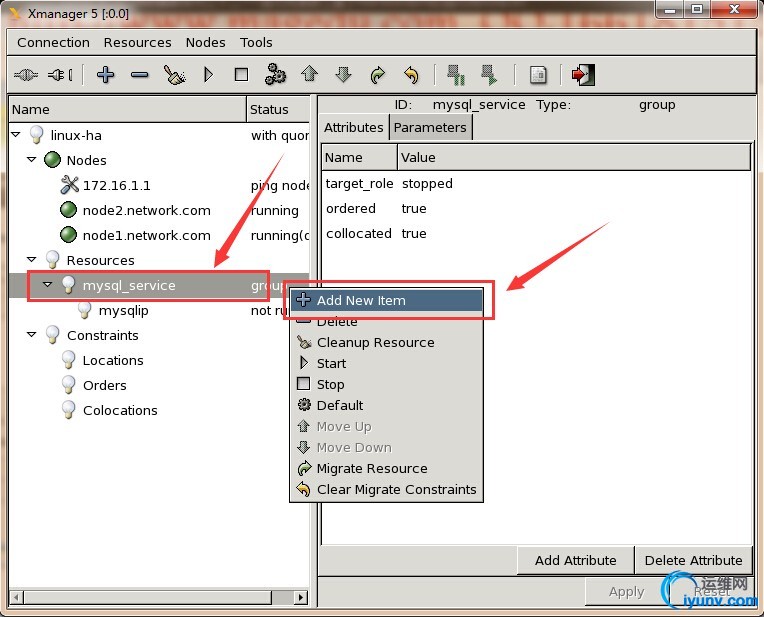Click the blue minus Delete toolbar icon
764x617 pixels.
coord(139,75)
